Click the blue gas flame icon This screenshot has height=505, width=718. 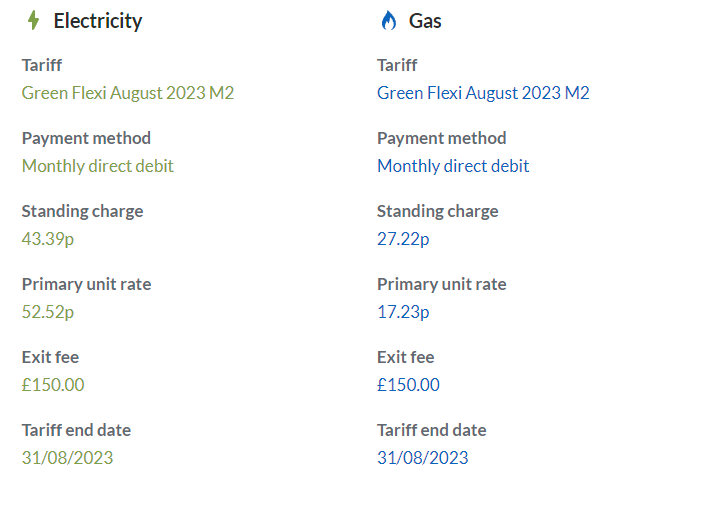[x=389, y=21]
